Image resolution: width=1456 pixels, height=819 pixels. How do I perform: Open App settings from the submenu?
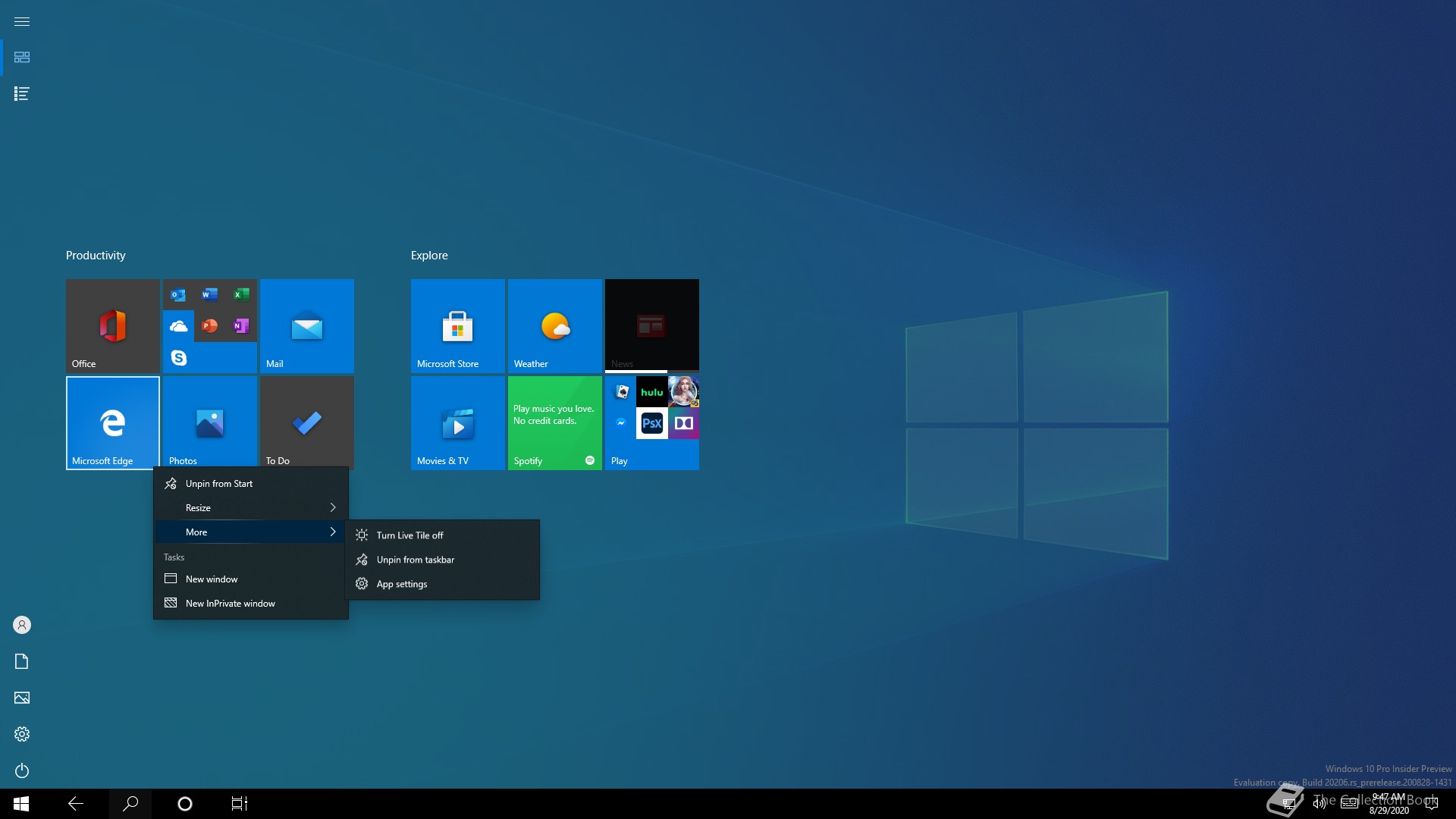[442, 584]
